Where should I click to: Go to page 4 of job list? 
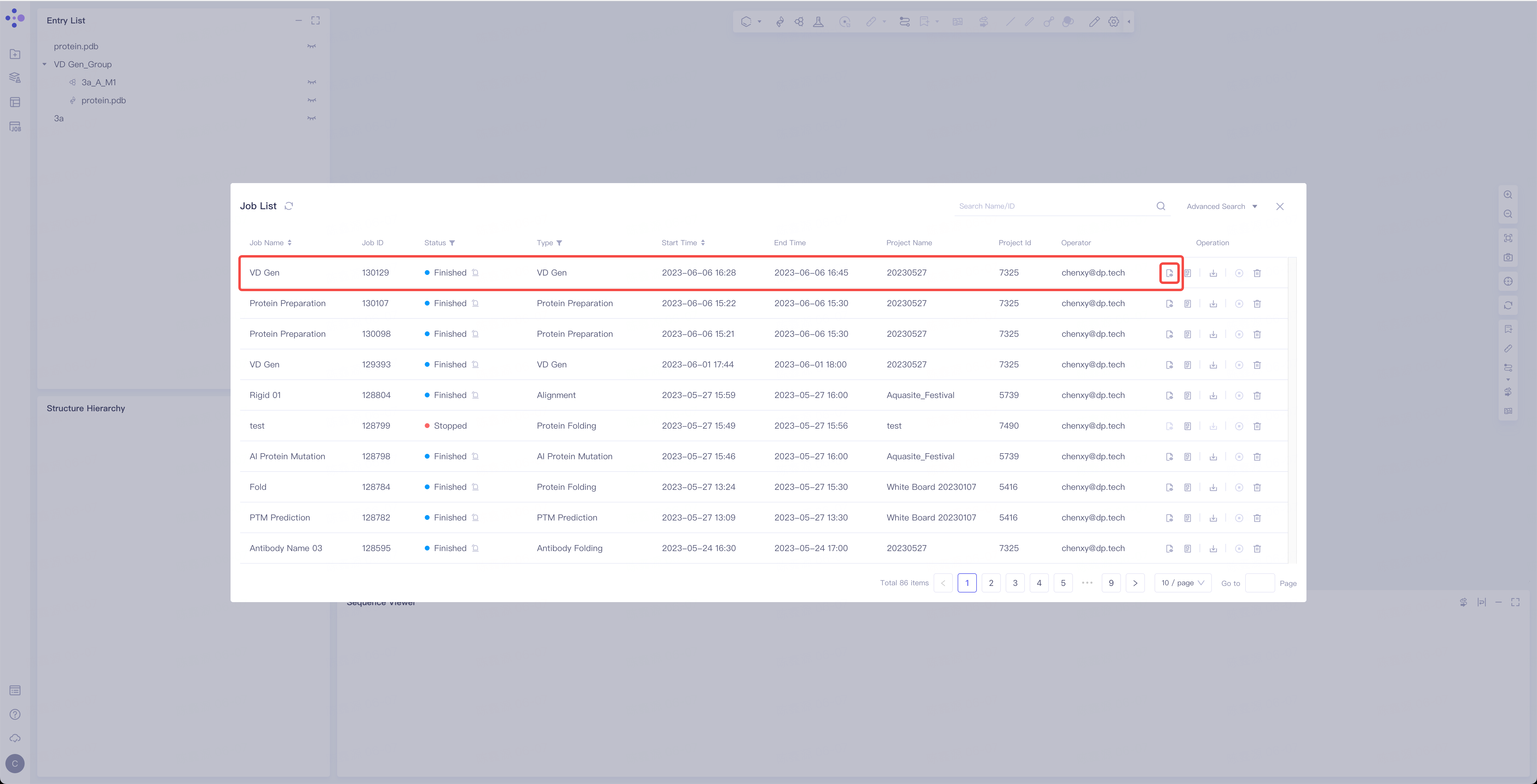coord(1039,583)
